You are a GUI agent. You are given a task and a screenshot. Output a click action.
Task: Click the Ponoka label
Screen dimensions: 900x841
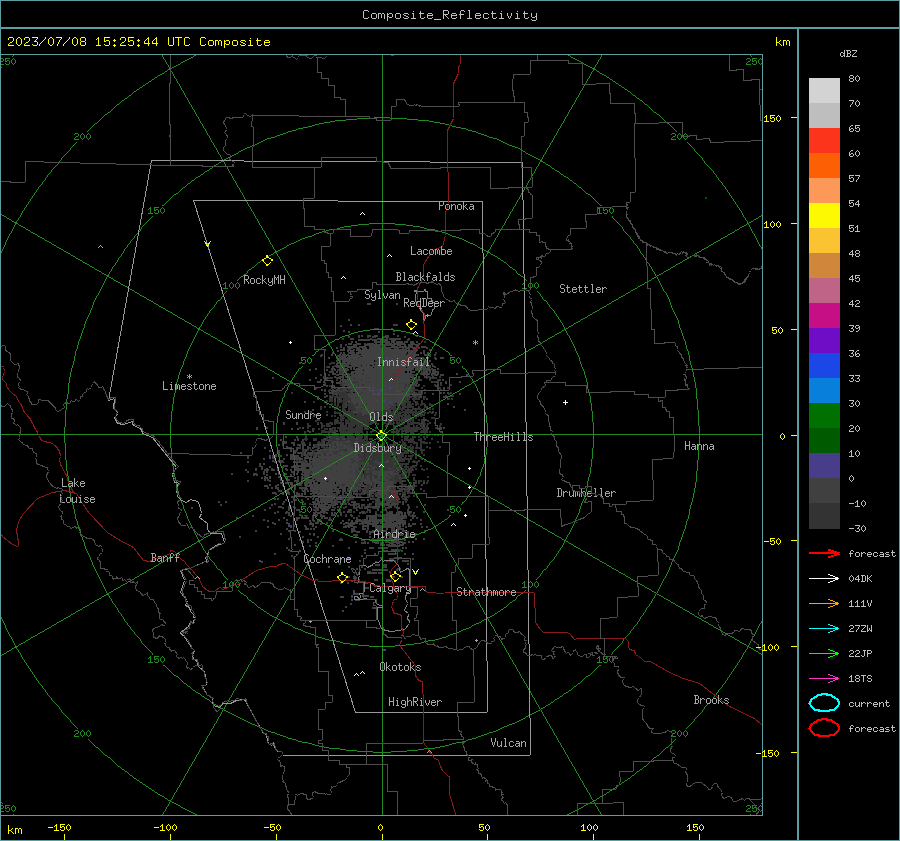tap(456, 207)
